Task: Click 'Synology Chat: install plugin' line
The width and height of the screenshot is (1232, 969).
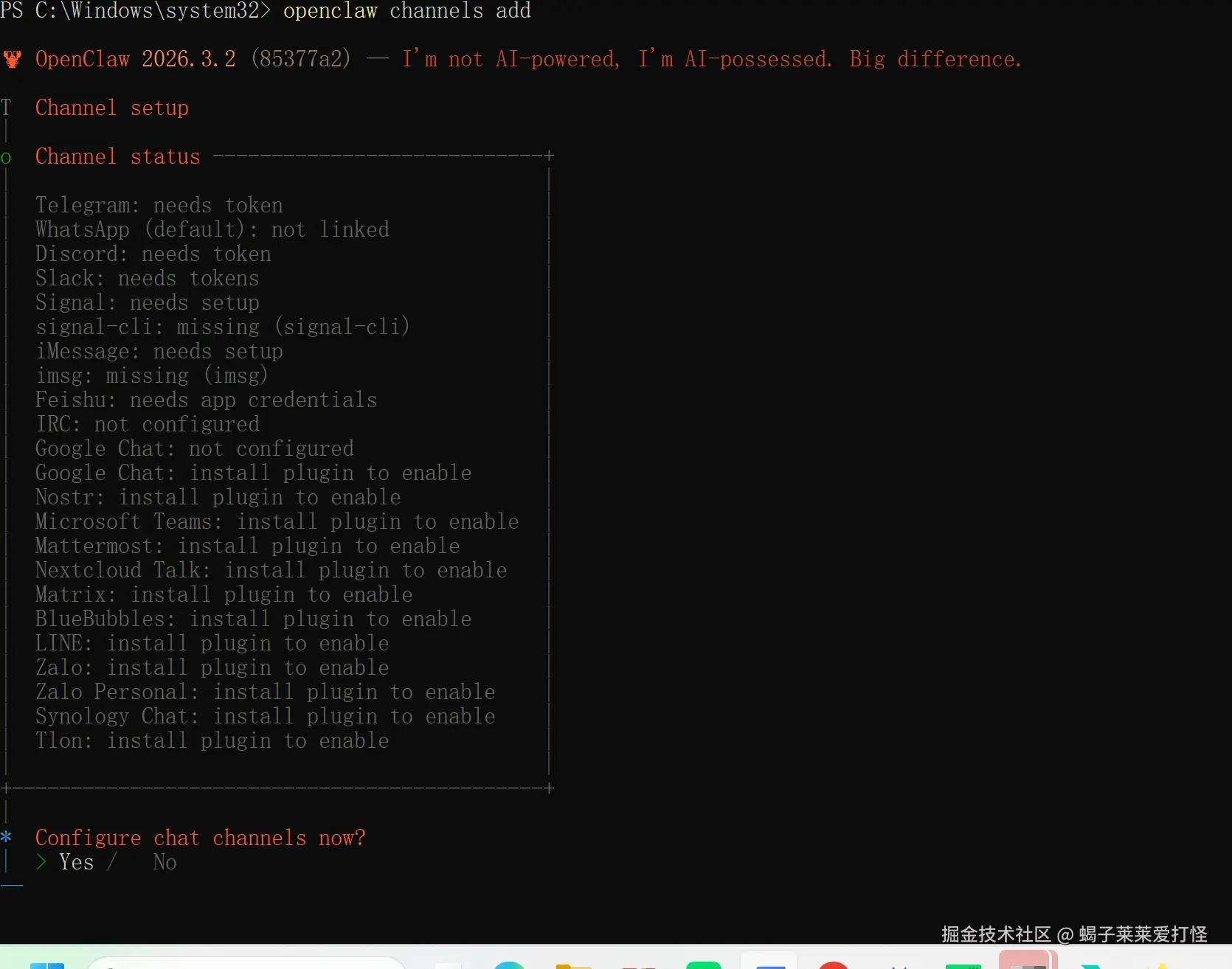Action: [266, 716]
